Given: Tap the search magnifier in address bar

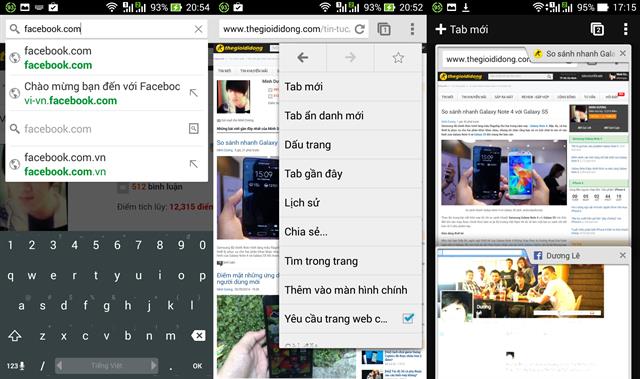Looking at the screenshot, I should point(14,29).
